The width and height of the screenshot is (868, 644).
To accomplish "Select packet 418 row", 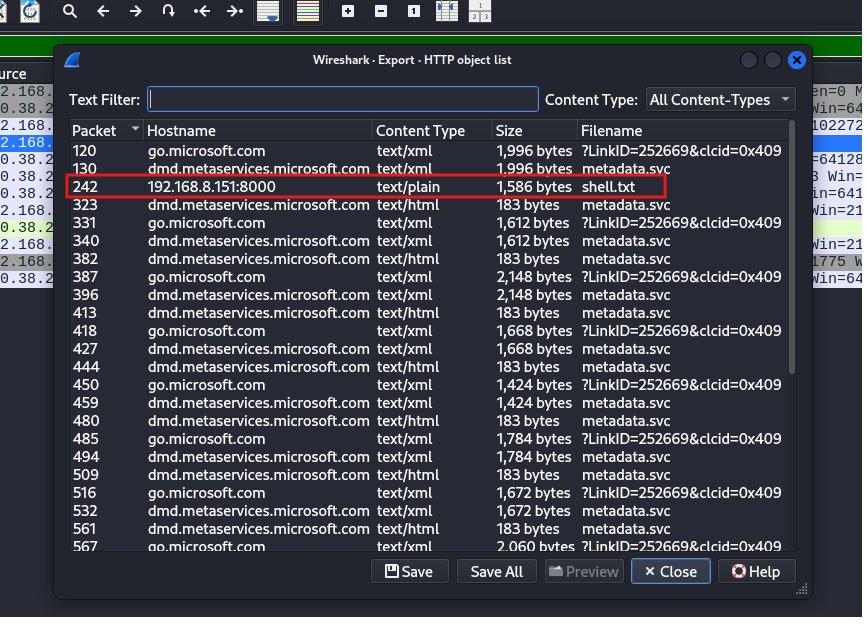I will (x=427, y=331).
